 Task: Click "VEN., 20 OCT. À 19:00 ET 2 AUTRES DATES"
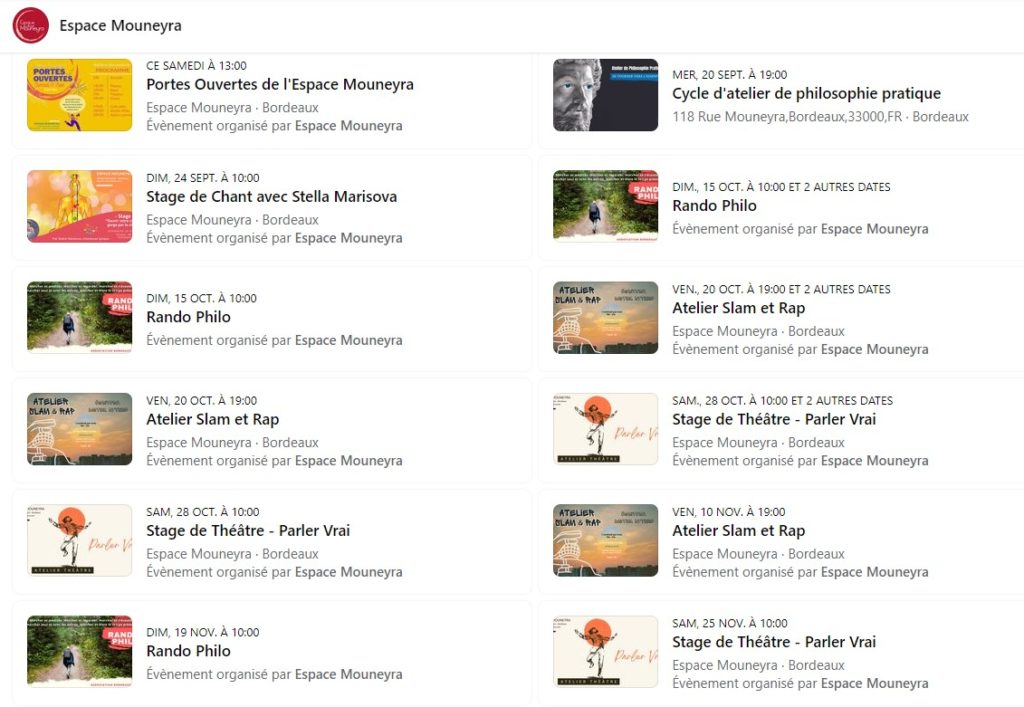[781, 289]
